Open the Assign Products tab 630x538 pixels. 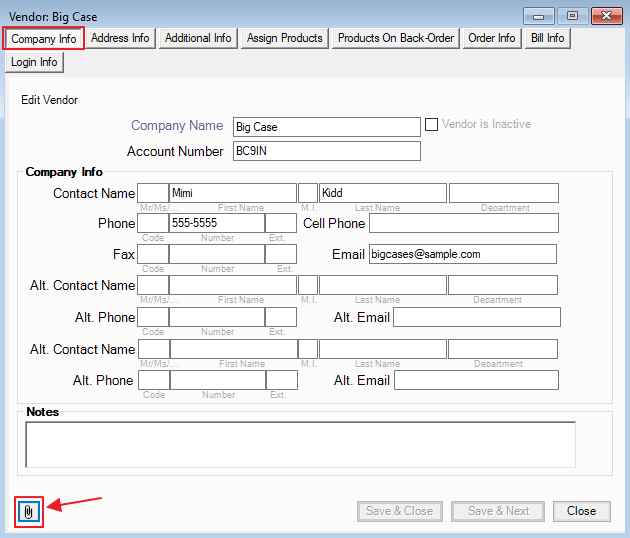point(285,38)
